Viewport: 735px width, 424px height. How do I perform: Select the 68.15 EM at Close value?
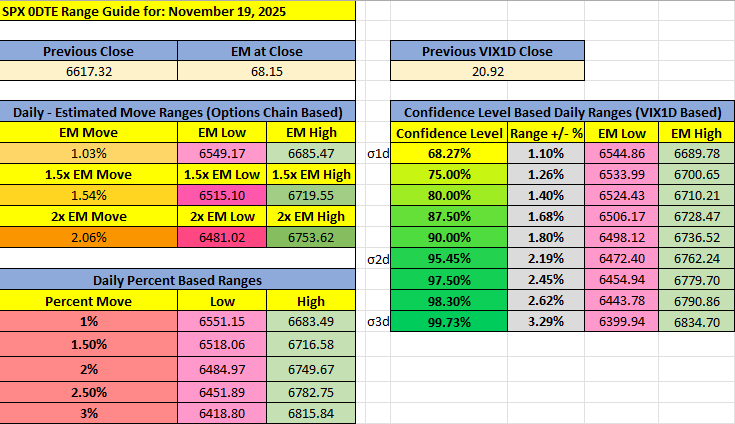click(266, 71)
